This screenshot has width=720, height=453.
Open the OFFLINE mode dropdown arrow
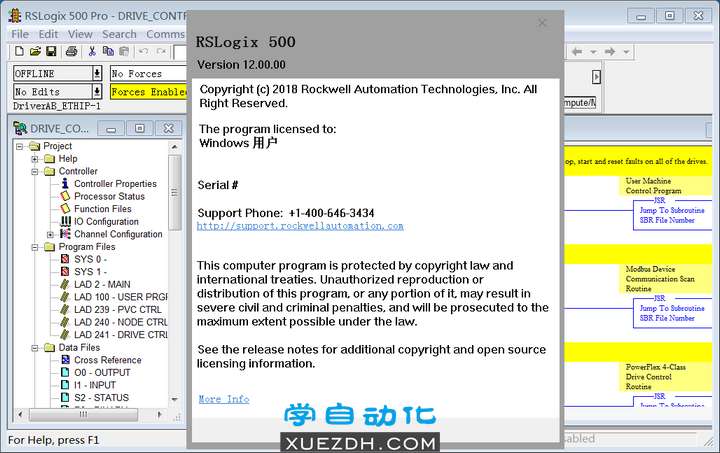point(97,73)
